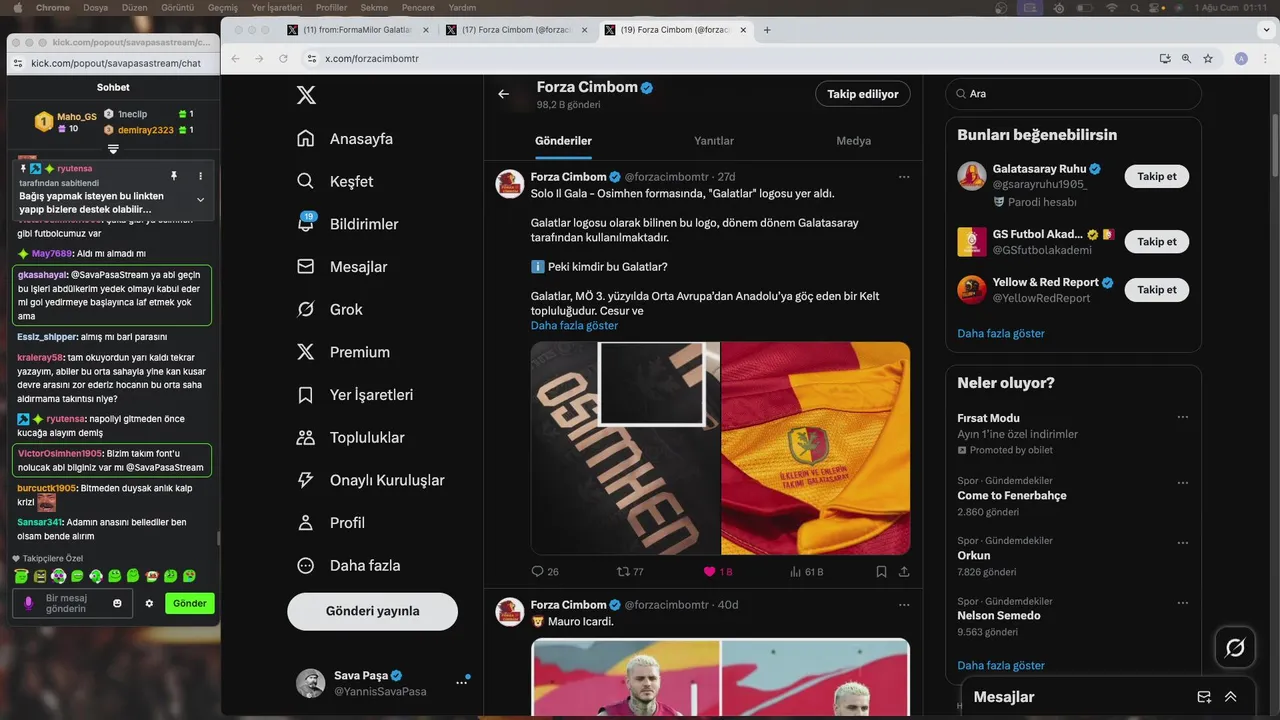Switch to from:FormaMilor Chrome tab
This screenshot has width=1280, height=720.
(360, 30)
